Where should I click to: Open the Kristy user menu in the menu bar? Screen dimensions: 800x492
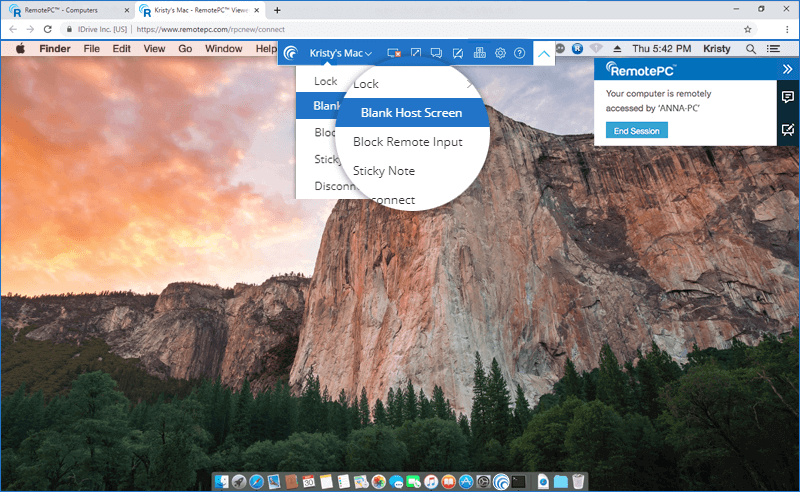pos(717,49)
